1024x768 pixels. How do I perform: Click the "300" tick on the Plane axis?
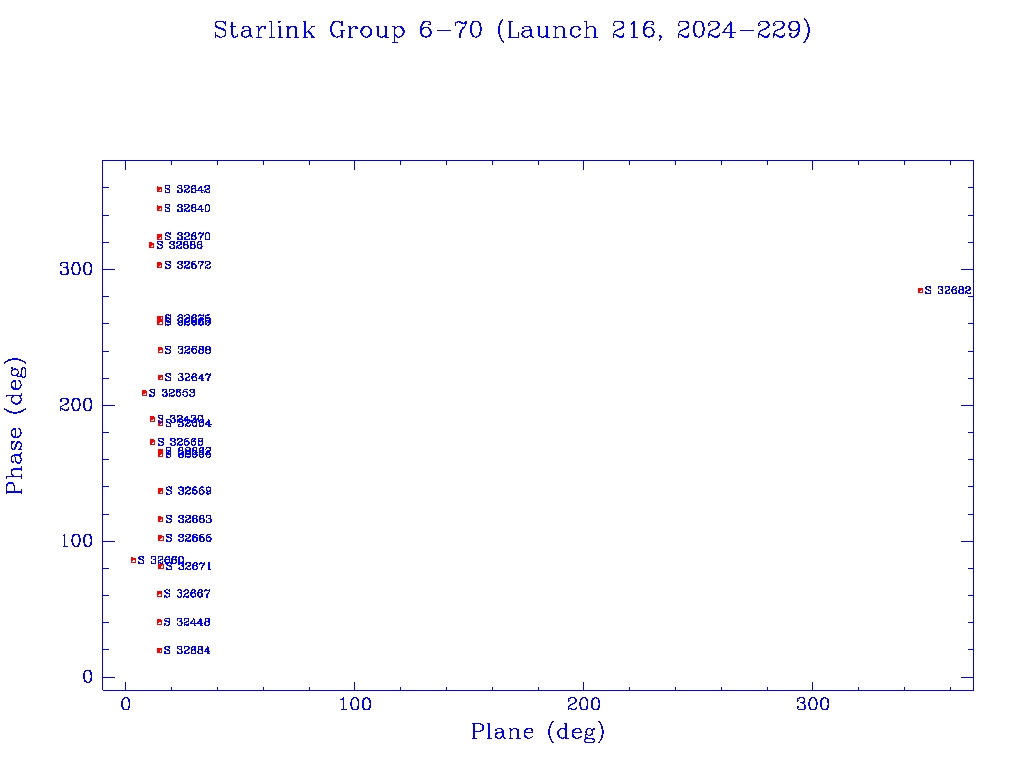pyautogui.click(x=812, y=704)
